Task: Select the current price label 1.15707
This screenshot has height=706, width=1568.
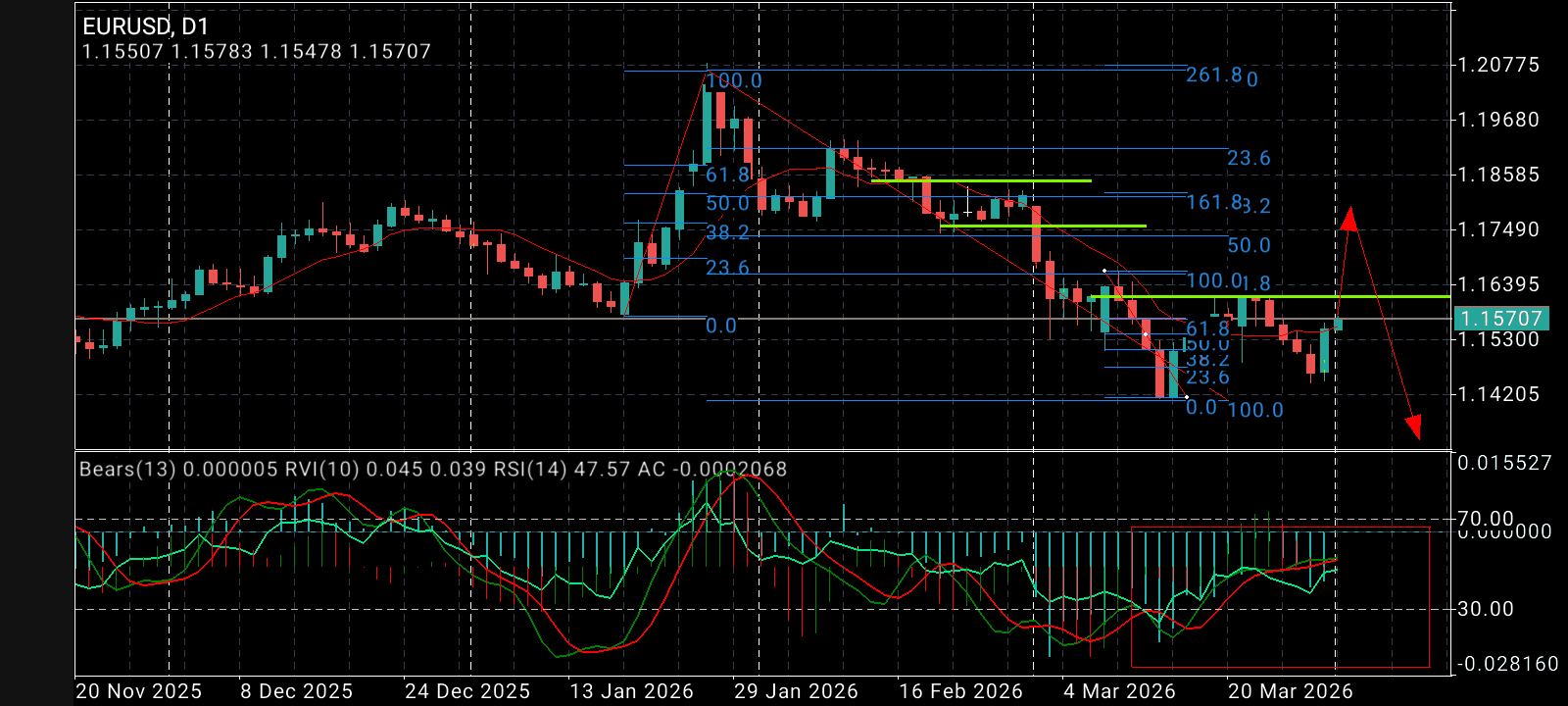Action: click(1500, 319)
